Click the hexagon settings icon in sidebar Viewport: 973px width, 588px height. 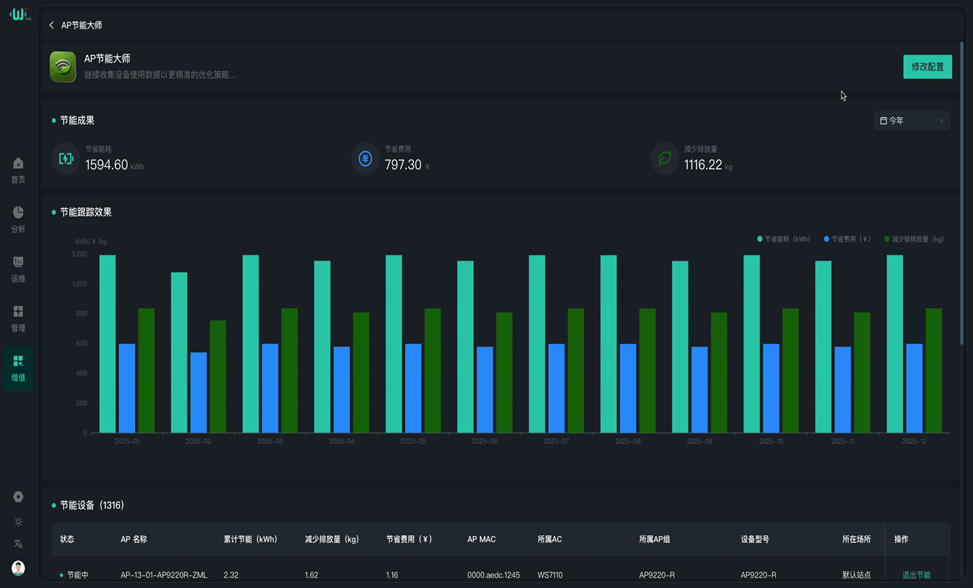18,497
